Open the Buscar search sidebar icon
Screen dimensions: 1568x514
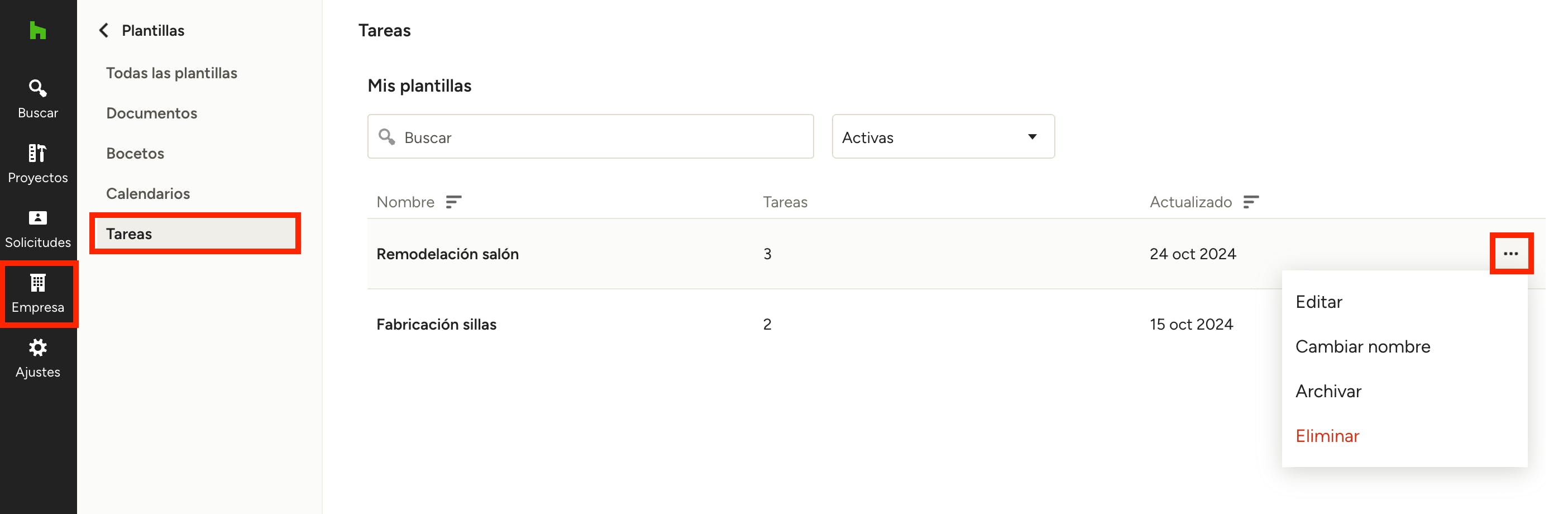click(x=38, y=99)
